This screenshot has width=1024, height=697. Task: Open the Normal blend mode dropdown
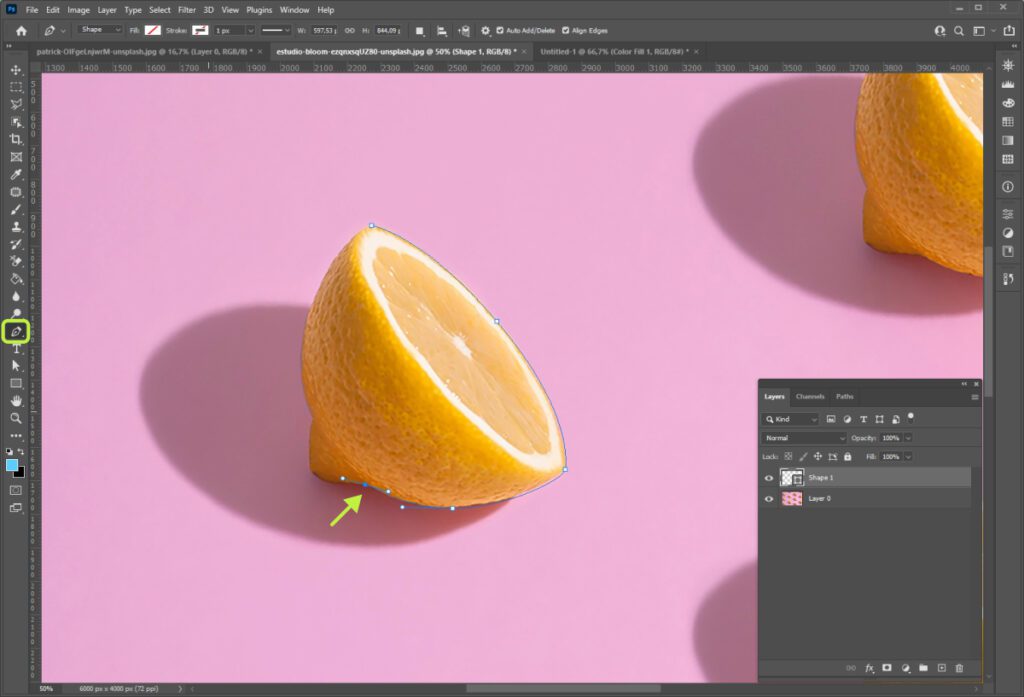(804, 438)
